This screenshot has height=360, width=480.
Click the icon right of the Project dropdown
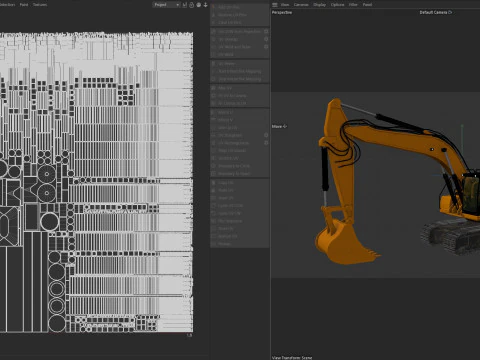click(x=185, y=5)
